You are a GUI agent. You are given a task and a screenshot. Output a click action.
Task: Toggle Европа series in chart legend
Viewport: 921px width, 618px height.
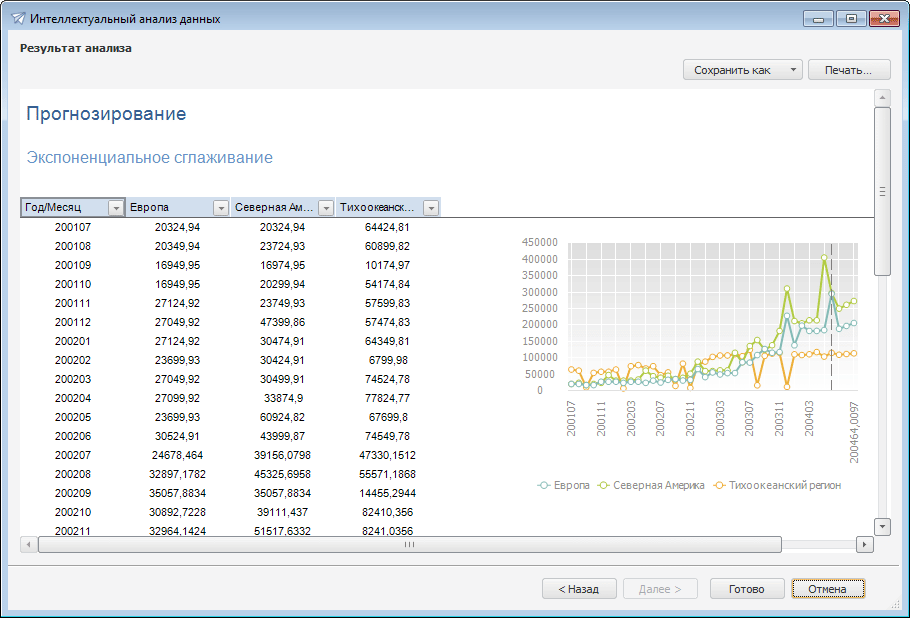tap(565, 485)
